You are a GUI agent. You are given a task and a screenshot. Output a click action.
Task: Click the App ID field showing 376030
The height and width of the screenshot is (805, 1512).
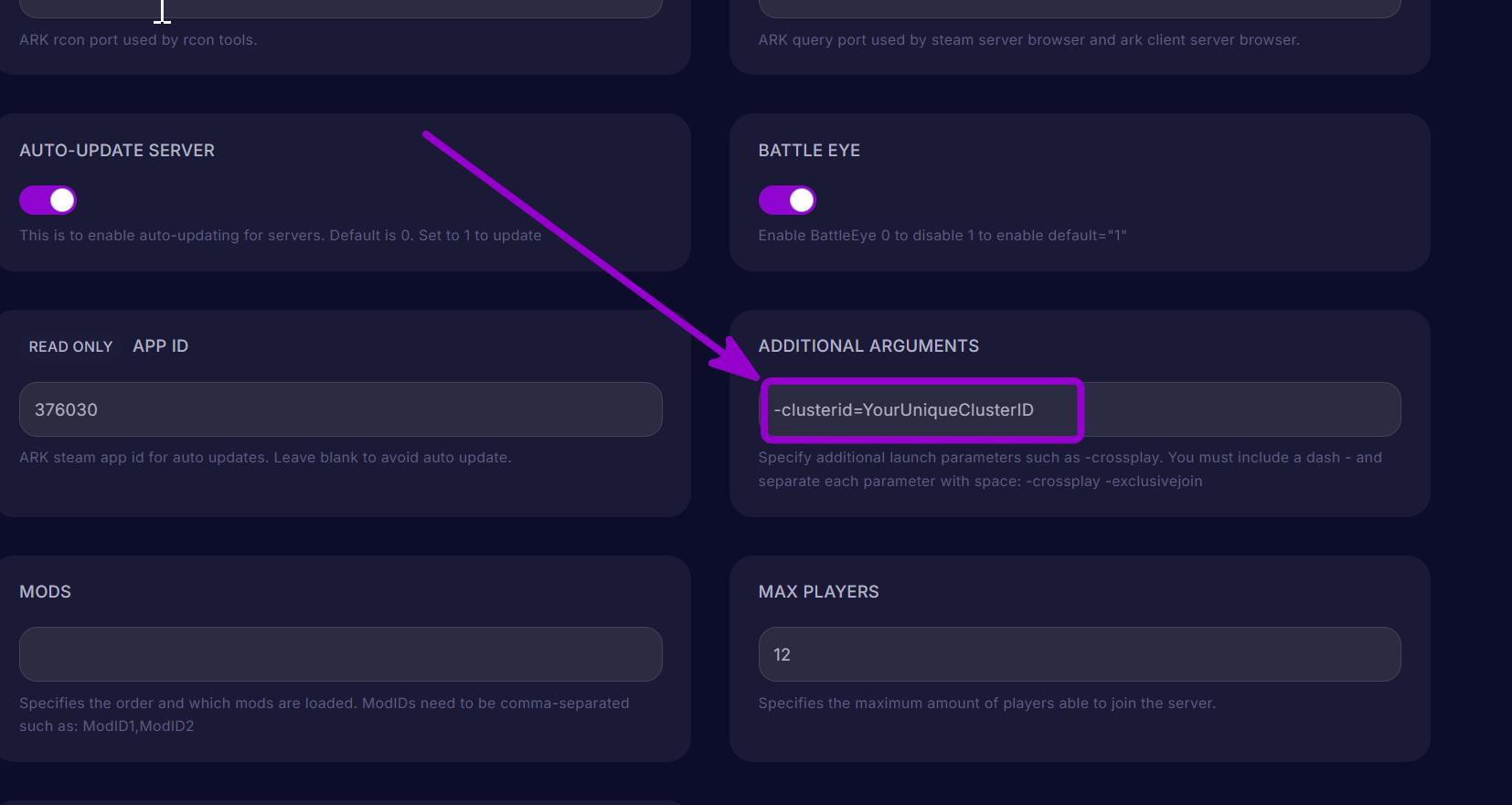(x=340, y=409)
